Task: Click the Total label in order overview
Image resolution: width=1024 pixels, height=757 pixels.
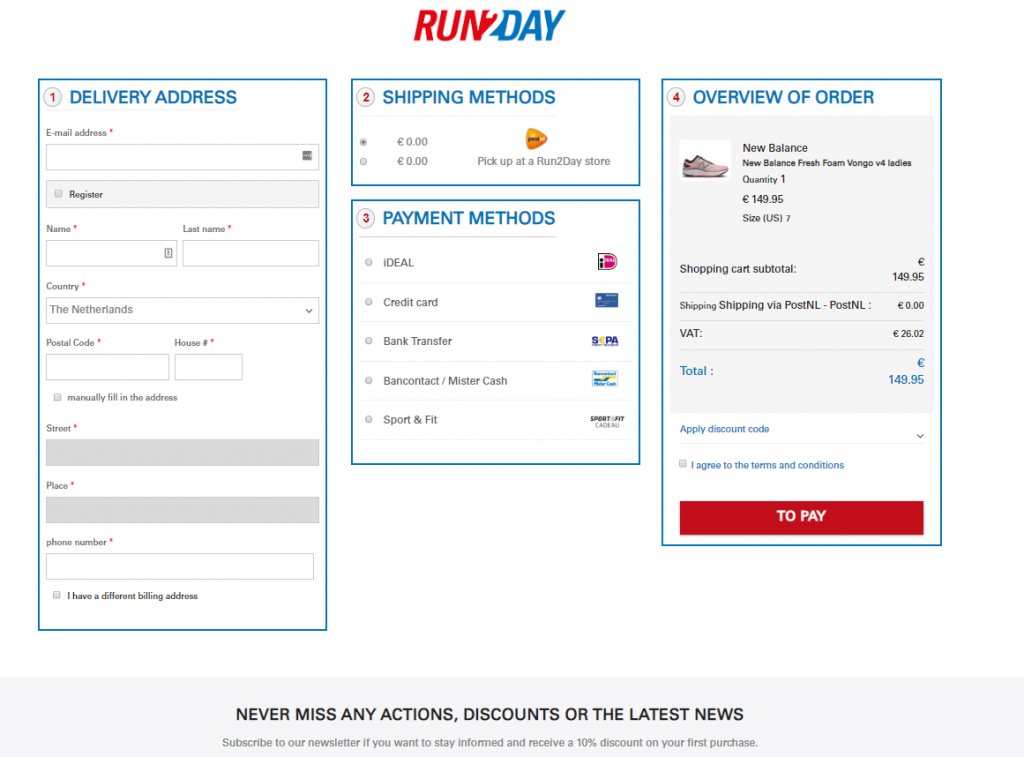Action: (696, 371)
